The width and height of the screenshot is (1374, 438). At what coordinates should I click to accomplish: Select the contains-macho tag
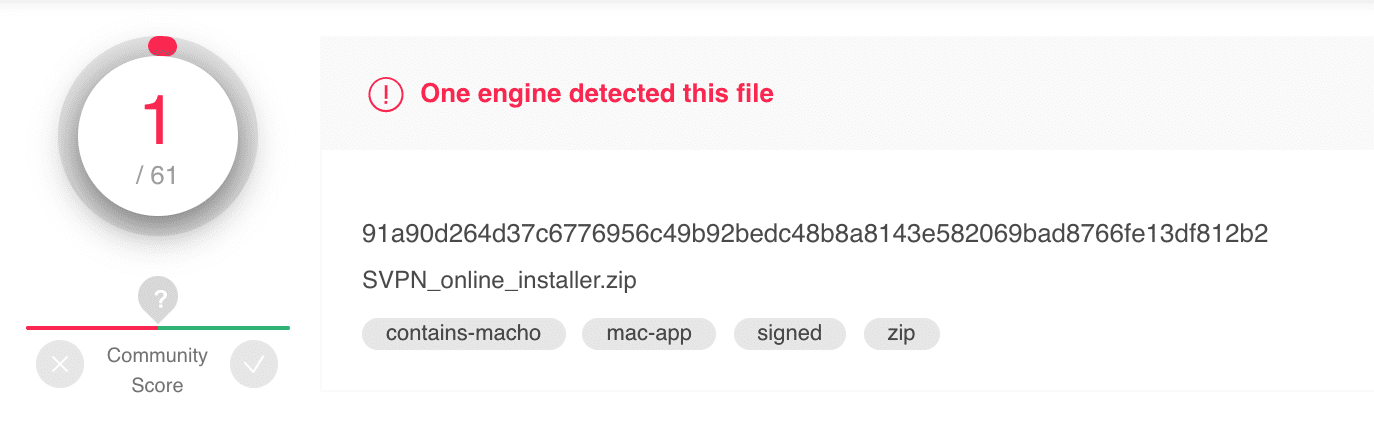click(464, 333)
